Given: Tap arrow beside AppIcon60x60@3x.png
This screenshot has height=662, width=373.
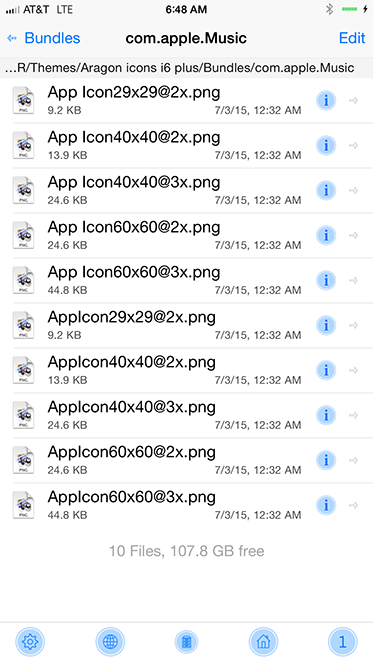Looking at the screenshot, I should click(354, 505).
